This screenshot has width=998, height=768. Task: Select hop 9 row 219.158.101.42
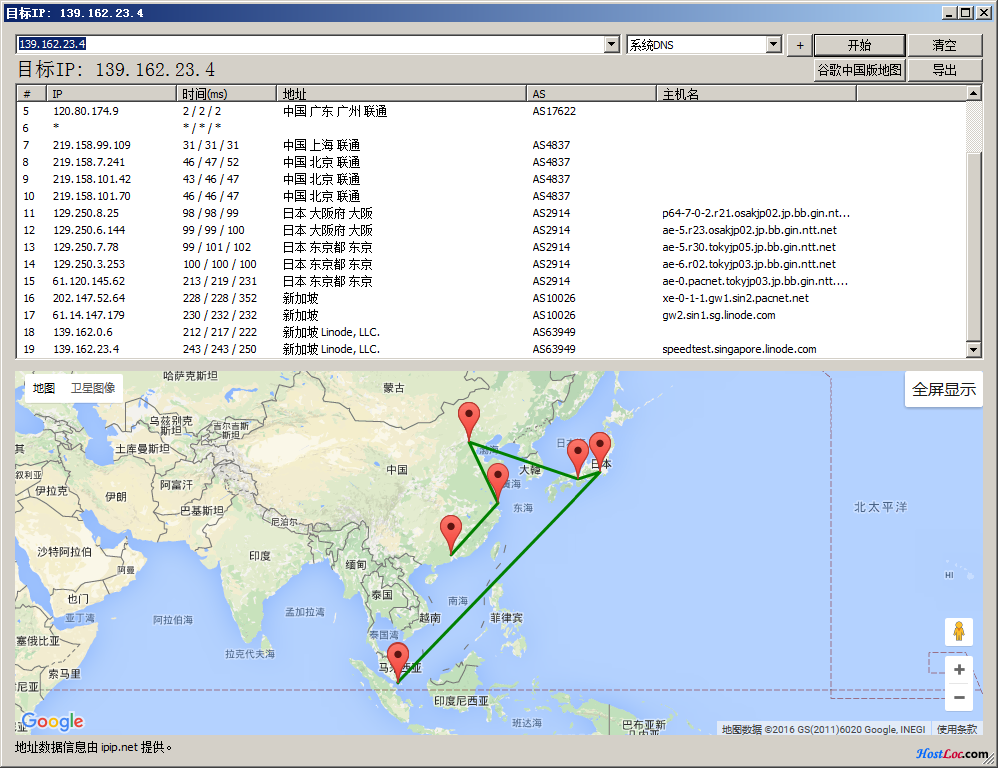point(490,179)
